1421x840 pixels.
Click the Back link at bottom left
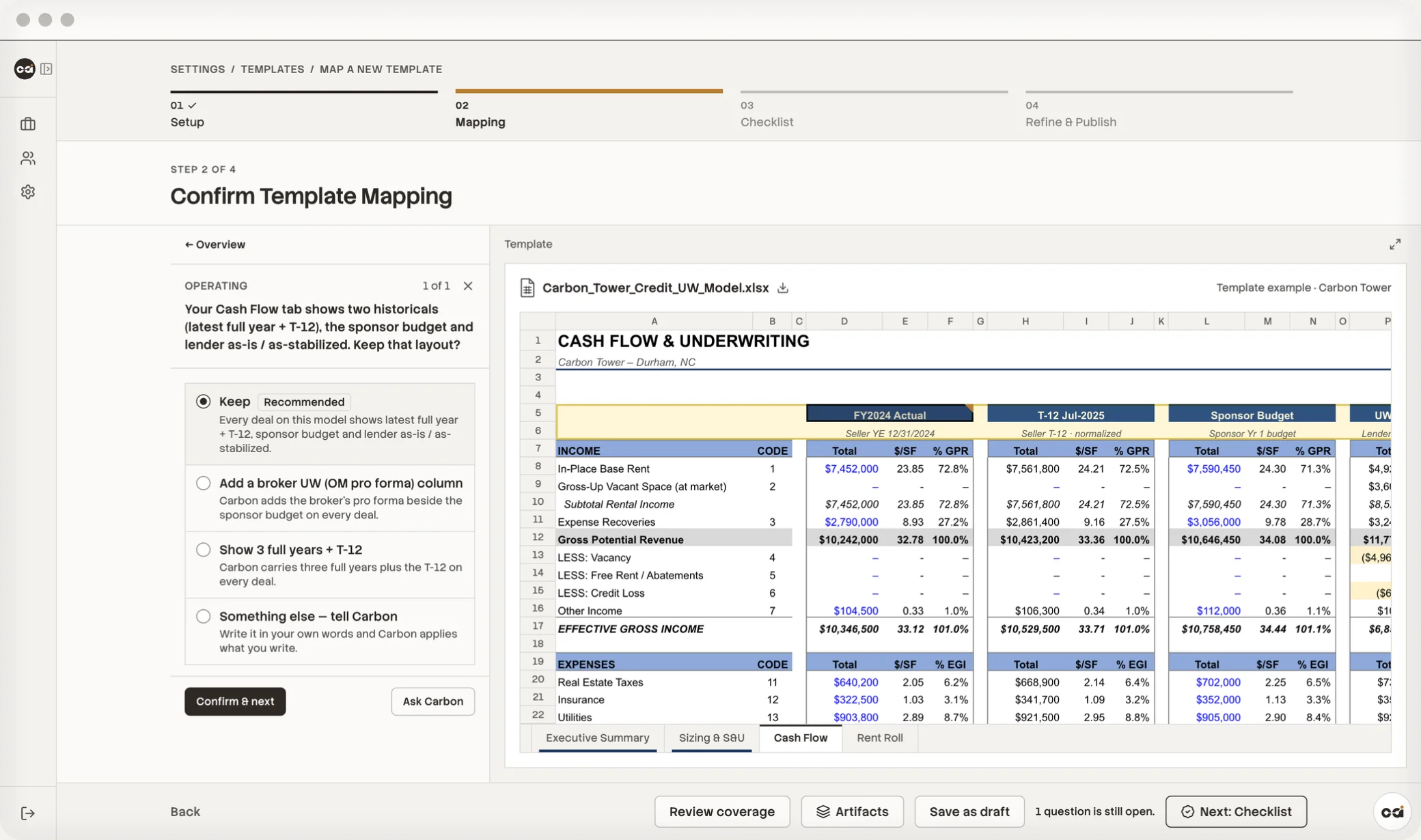(x=185, y=812)
